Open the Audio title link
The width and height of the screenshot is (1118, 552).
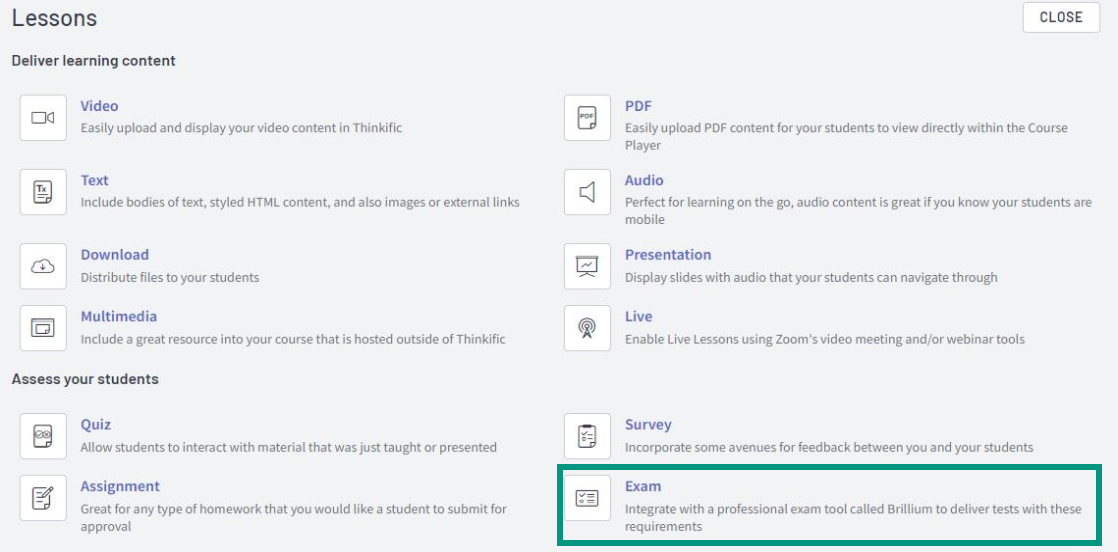tap(645, 180)
